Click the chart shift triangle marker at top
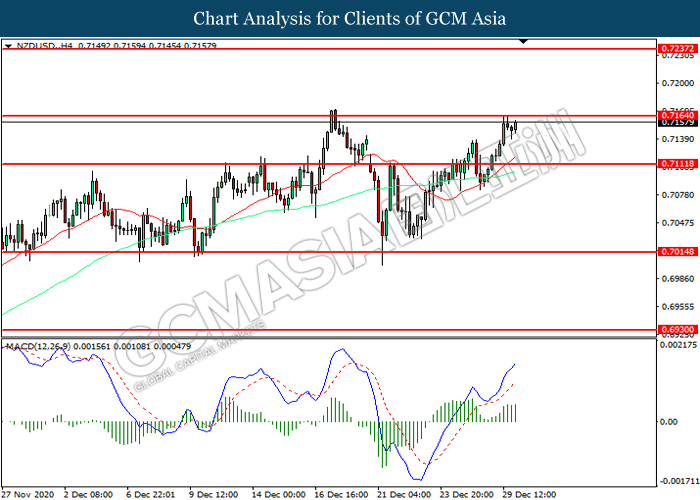The height and width of the screenshot is (500, 700). point(524,42)
